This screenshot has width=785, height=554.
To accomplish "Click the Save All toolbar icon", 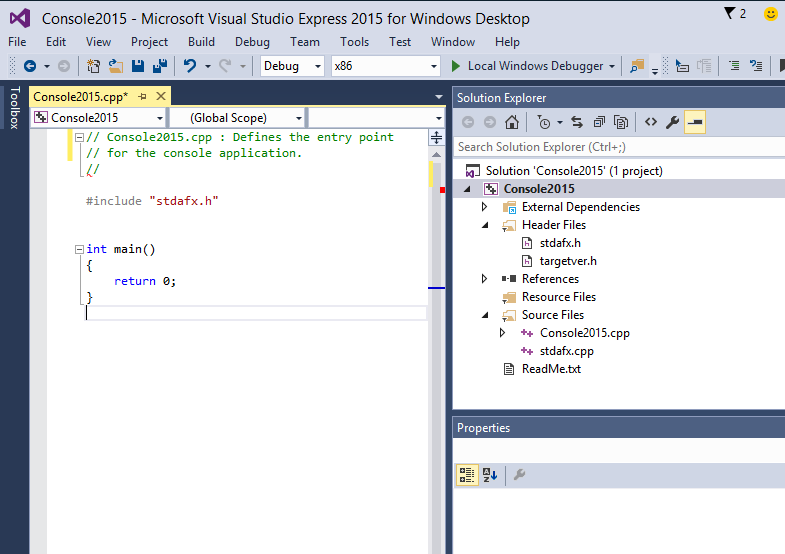I will click(160, 66).
